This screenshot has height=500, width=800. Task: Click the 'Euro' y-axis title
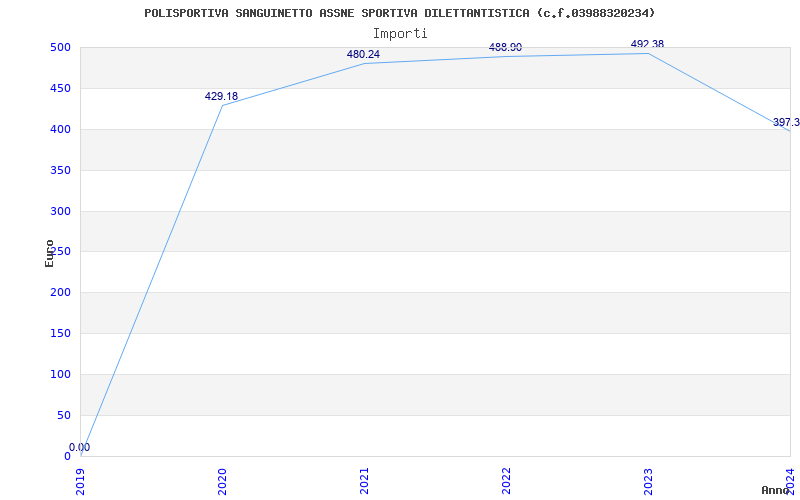point(49,254)
